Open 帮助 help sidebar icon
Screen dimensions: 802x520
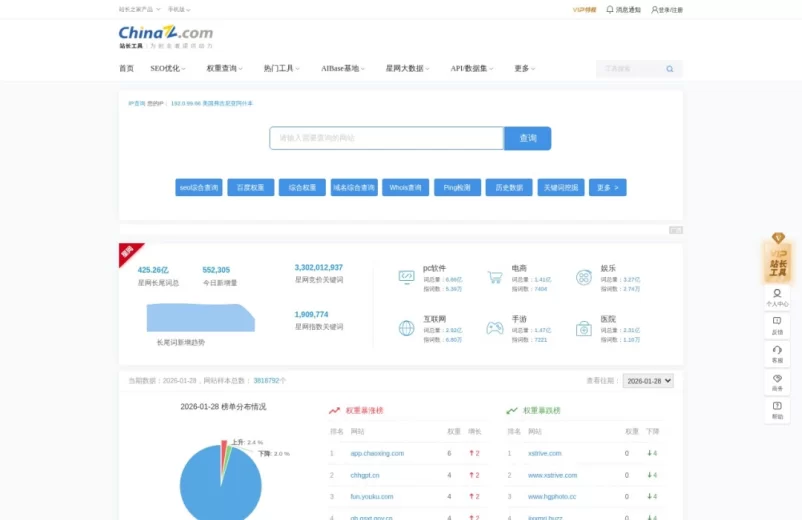point(777,410)
